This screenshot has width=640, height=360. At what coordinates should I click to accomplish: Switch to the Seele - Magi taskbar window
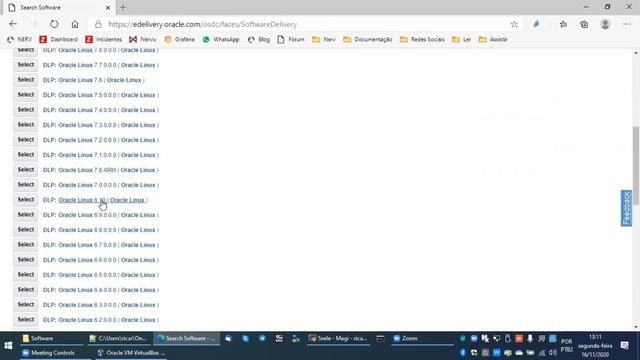tap(338, 338)
